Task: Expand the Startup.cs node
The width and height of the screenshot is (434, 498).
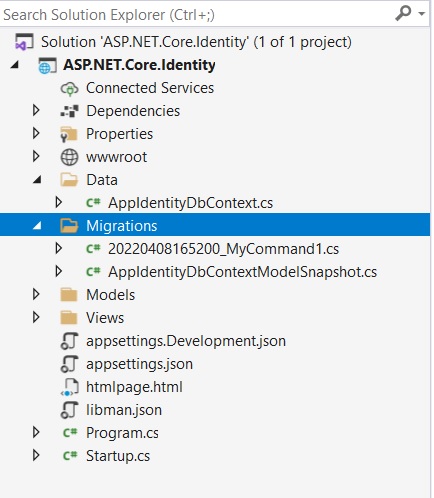Action: coord(36,455)
